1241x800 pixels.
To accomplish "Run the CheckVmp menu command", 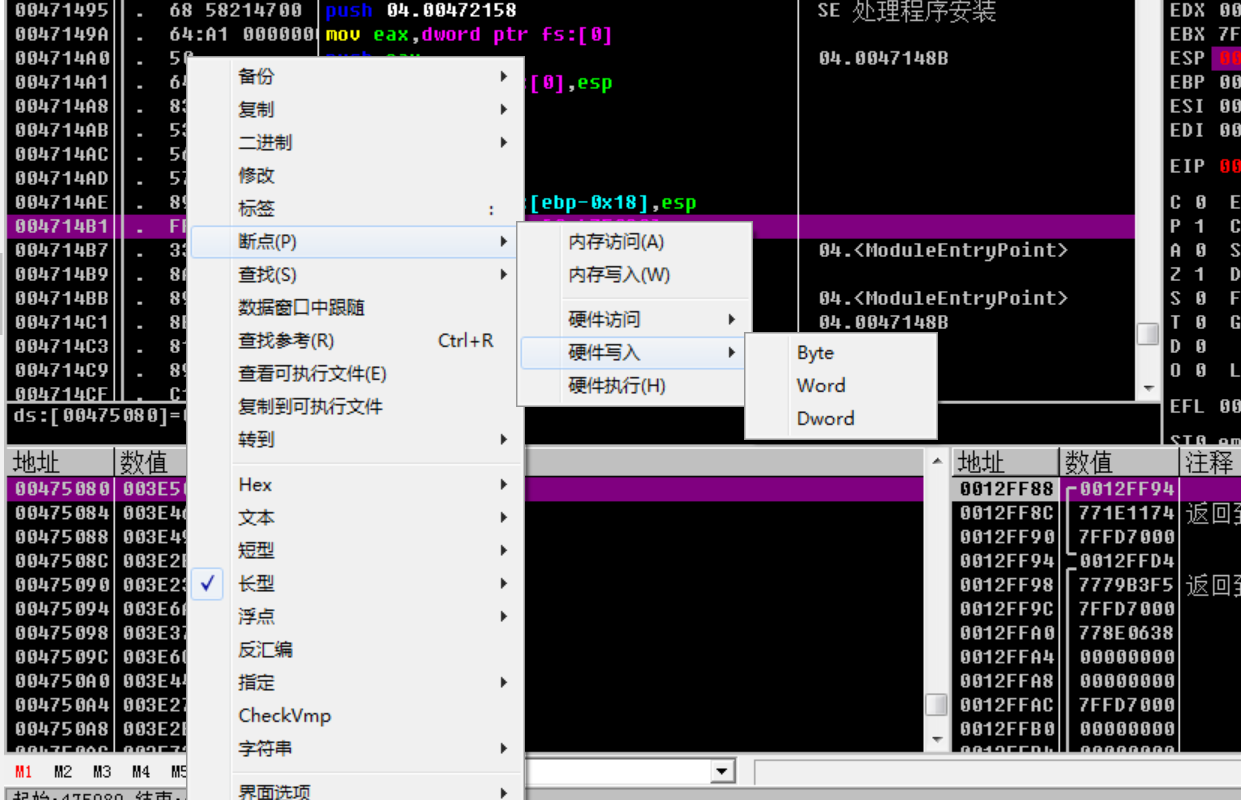I will (356, 715).
